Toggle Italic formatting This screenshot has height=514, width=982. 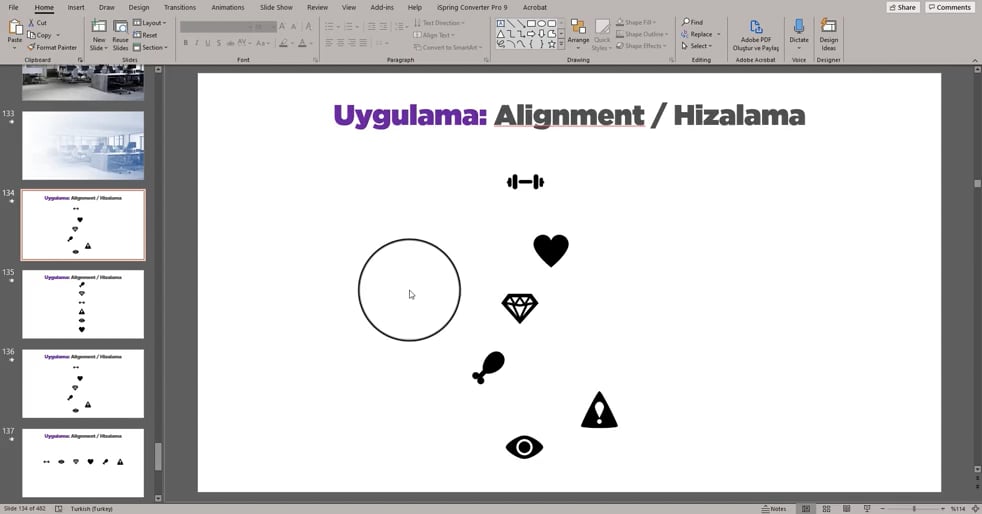coord(197,43)
